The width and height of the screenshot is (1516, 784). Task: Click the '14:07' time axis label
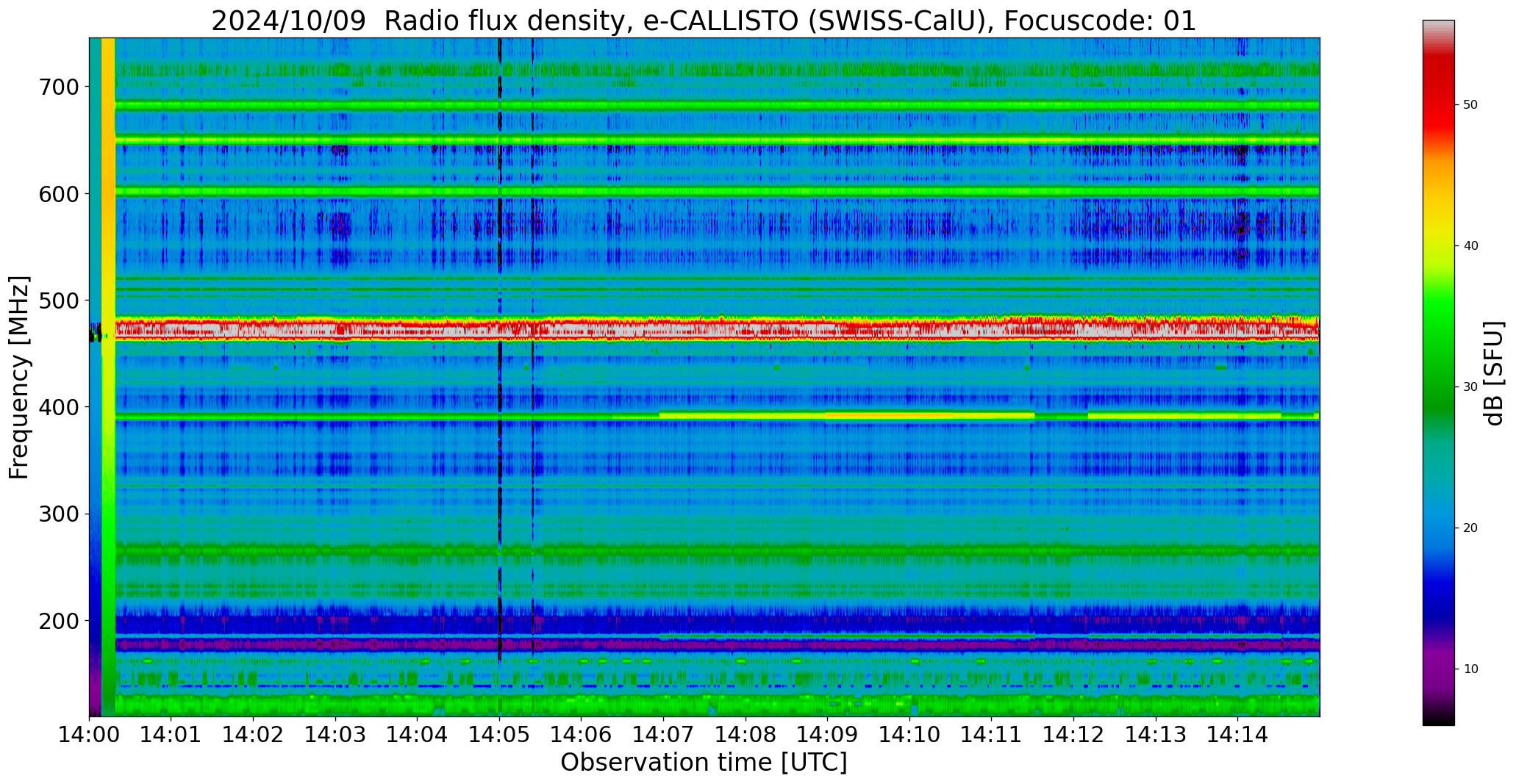coord(663,733)
